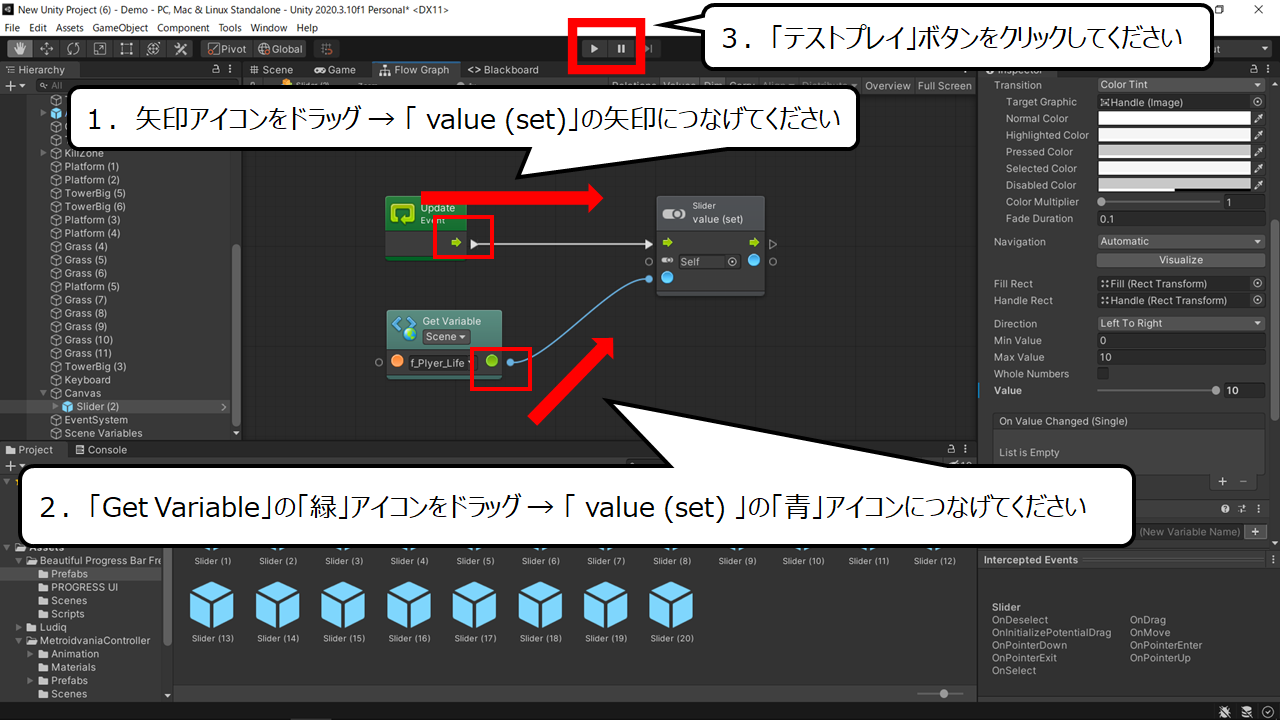Viewport: 1280px width, 720px height.
Task: Add On Value Changed listener plus
Action: pyautogui.click(x=1222, y=482)
